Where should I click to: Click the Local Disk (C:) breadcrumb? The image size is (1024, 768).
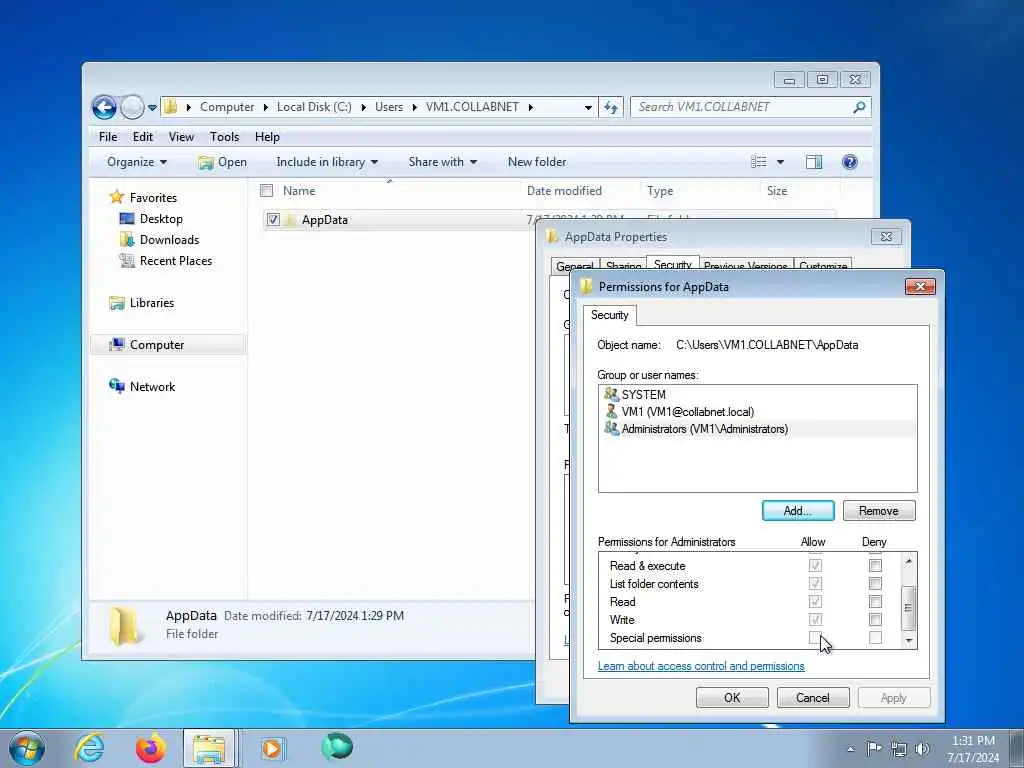[x=314, y=107]
